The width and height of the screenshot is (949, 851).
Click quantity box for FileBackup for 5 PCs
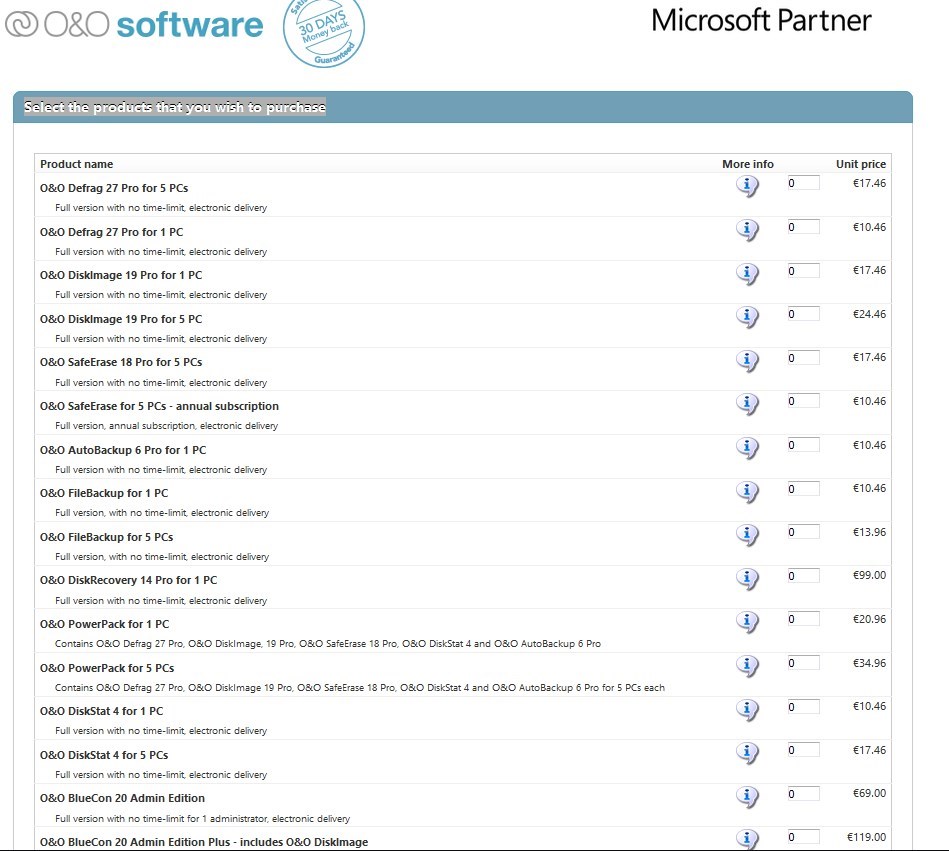pyautogui.click(x=803, y=532)
